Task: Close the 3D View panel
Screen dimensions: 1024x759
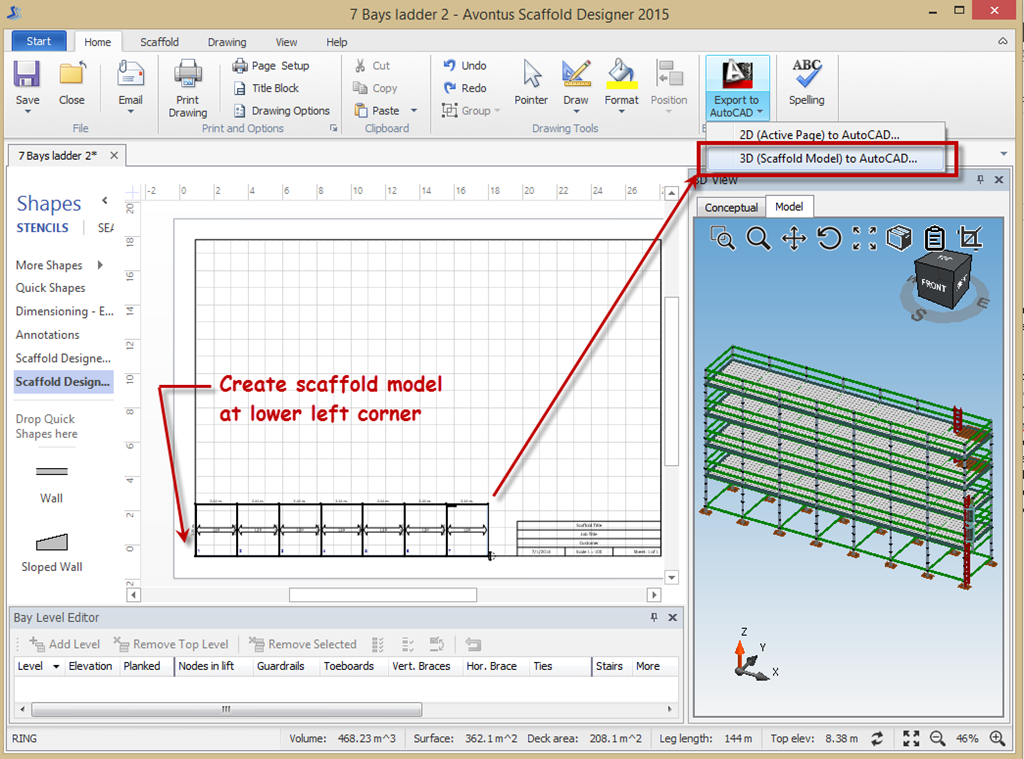Action: pos(999,180)
